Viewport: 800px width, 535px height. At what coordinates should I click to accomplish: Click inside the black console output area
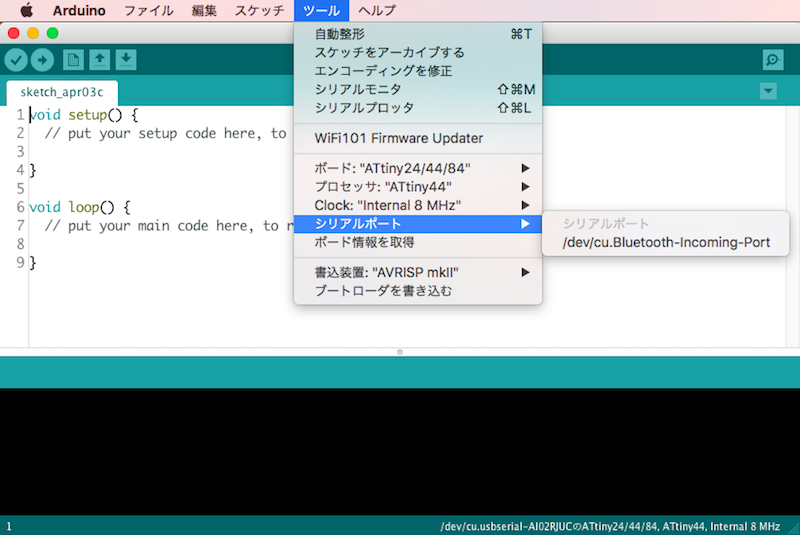coord(399,451)
